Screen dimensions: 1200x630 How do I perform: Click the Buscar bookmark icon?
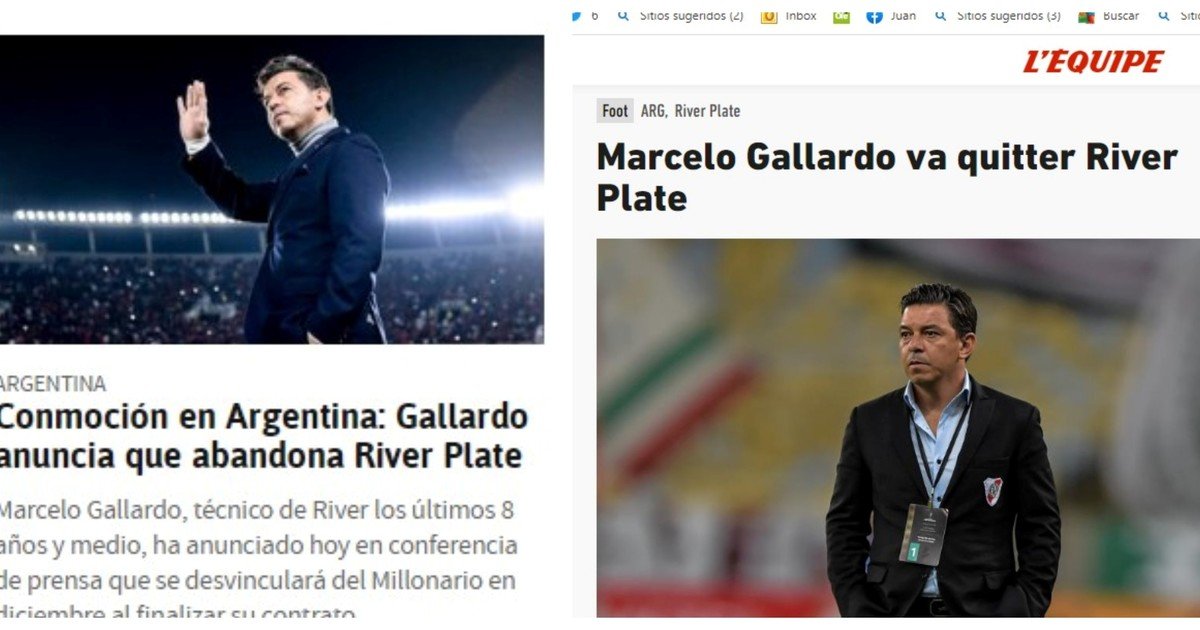pyautogui.click(x=1086, y=16)
